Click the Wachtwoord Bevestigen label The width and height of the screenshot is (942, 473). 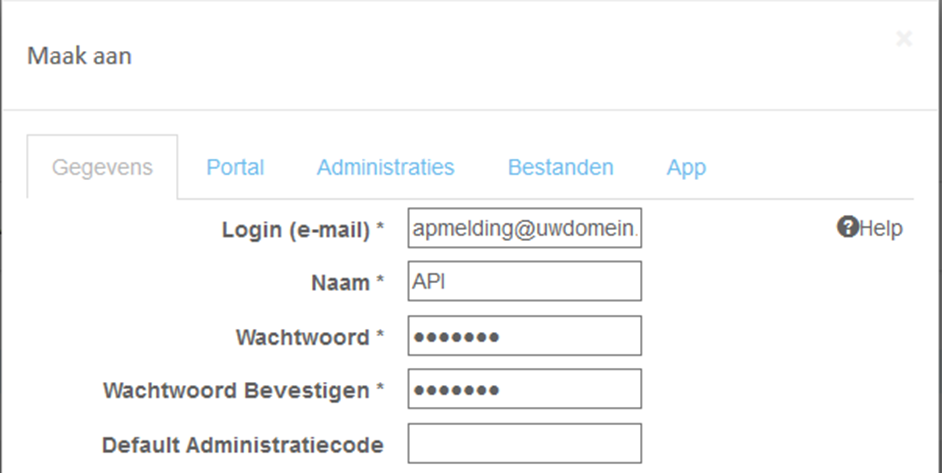tap(243, 390)
